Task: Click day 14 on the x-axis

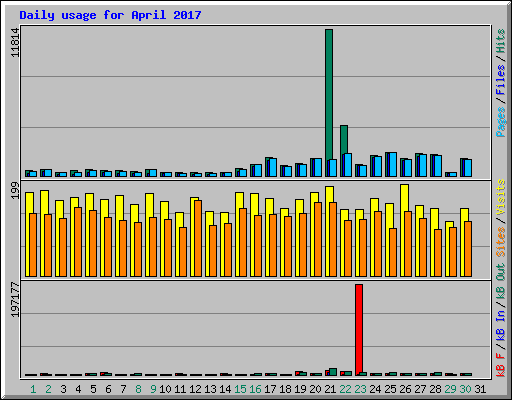Action: click(225, 389)
